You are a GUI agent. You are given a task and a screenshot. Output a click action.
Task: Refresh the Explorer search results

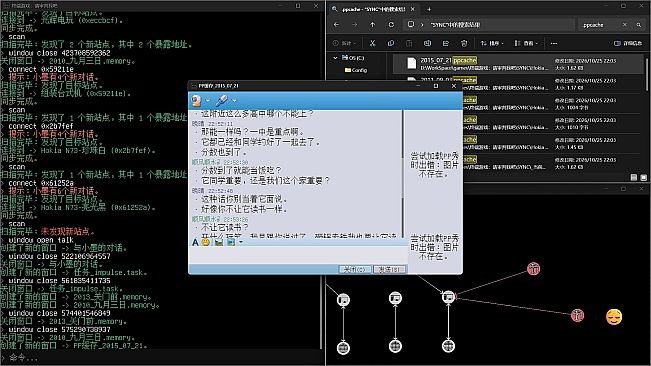[391, 24]
